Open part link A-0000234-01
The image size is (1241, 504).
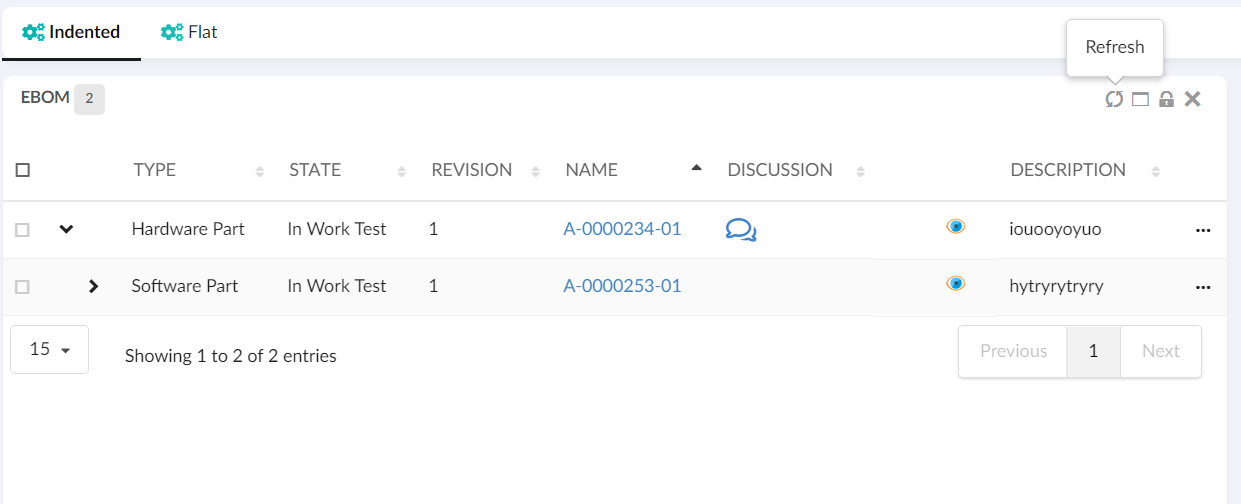point(622,229)
